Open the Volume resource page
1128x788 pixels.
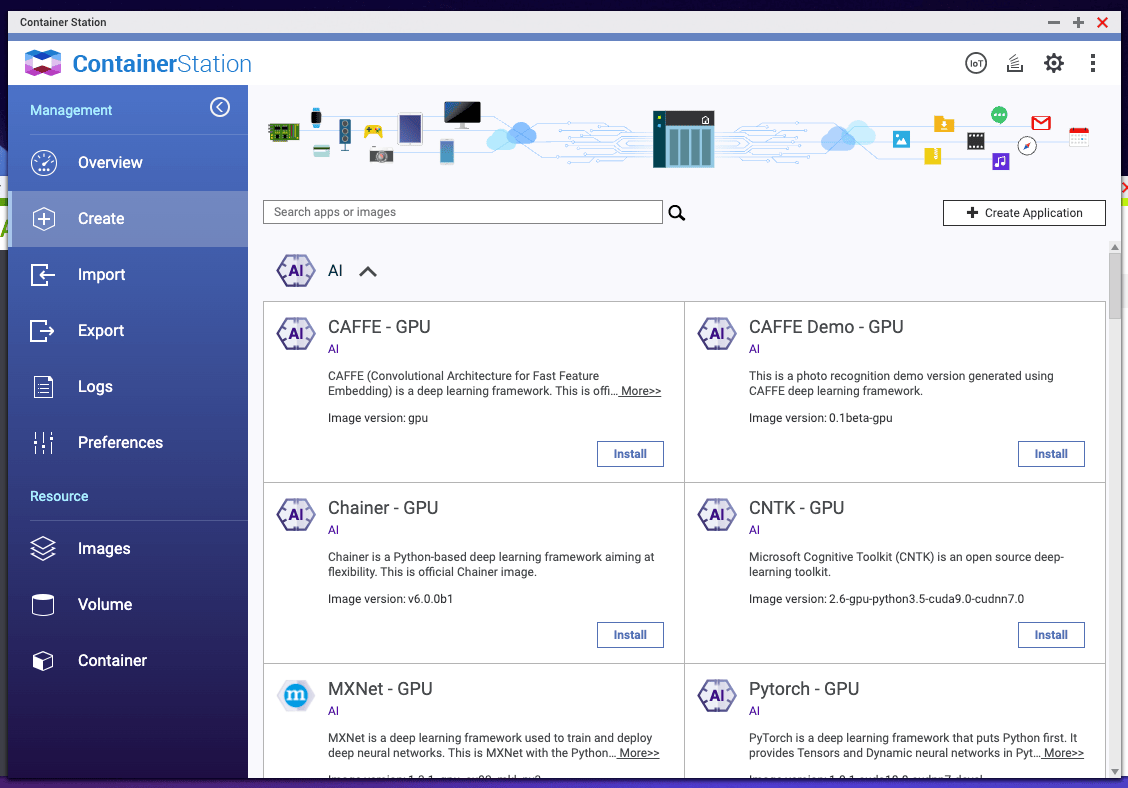128,604
